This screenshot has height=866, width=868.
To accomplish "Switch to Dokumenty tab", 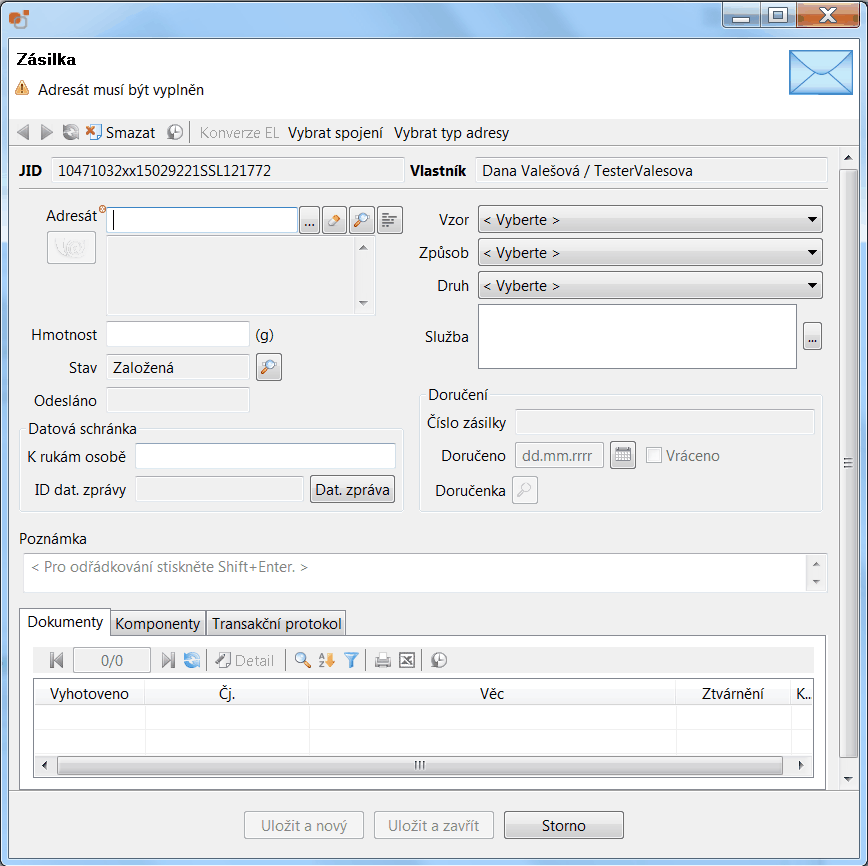I will point(65,622).
